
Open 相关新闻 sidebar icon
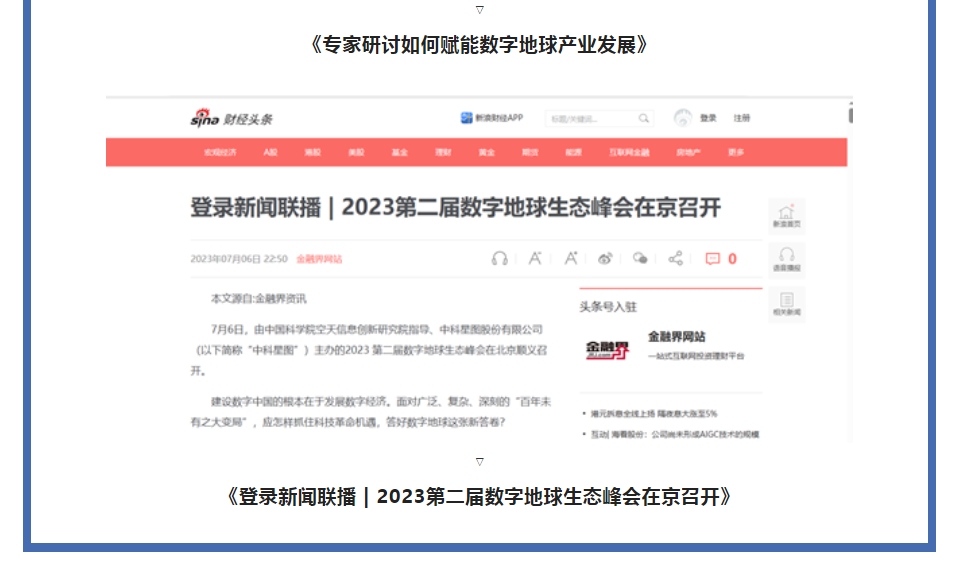click(786, 303)
